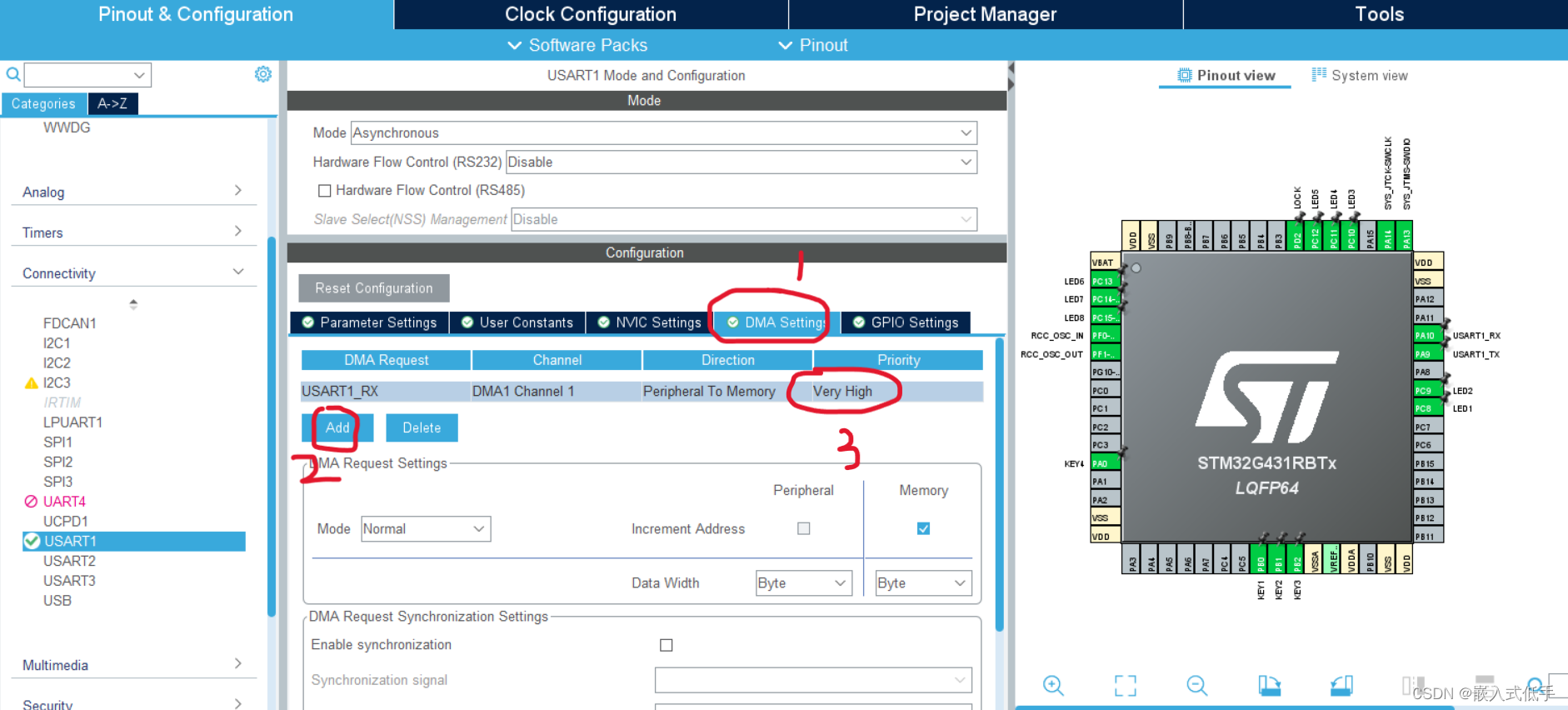Click the Pinout view chip icon
Image resolution: width=1568 pixels, height=710 pixels.
(1185, 75)
